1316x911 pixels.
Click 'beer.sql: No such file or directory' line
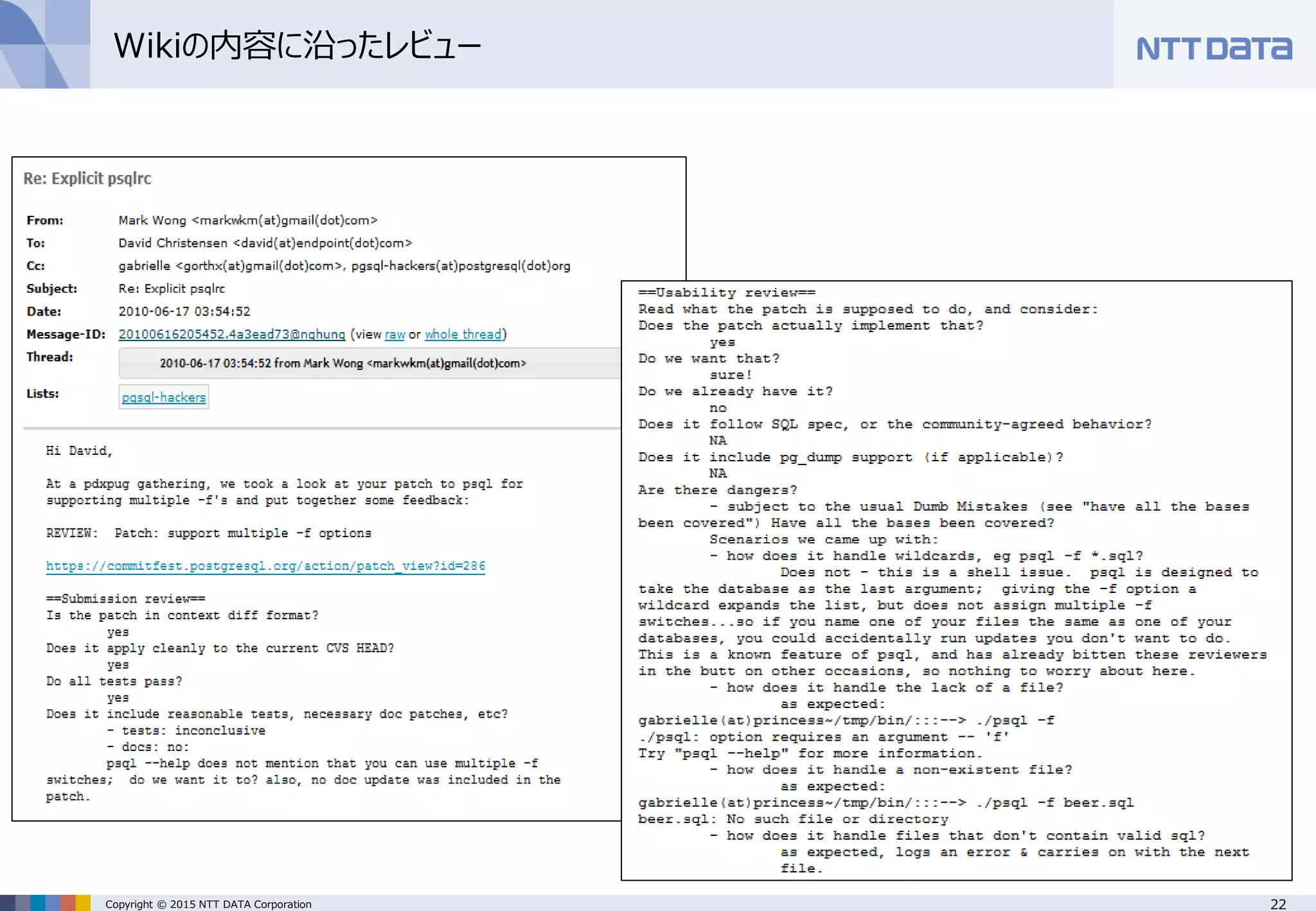793,819
